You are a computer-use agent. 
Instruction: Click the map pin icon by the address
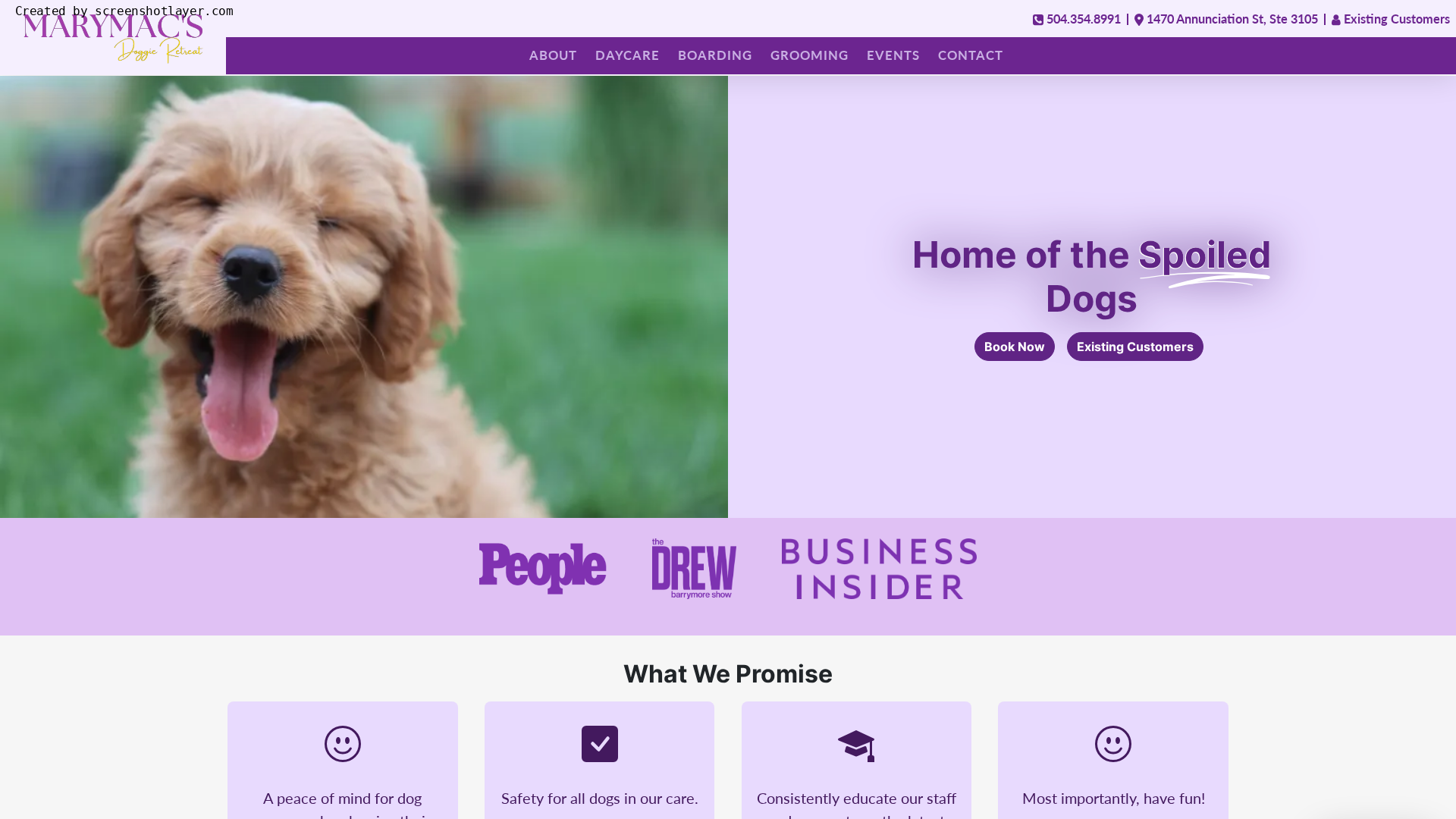tap(1138, 20)
